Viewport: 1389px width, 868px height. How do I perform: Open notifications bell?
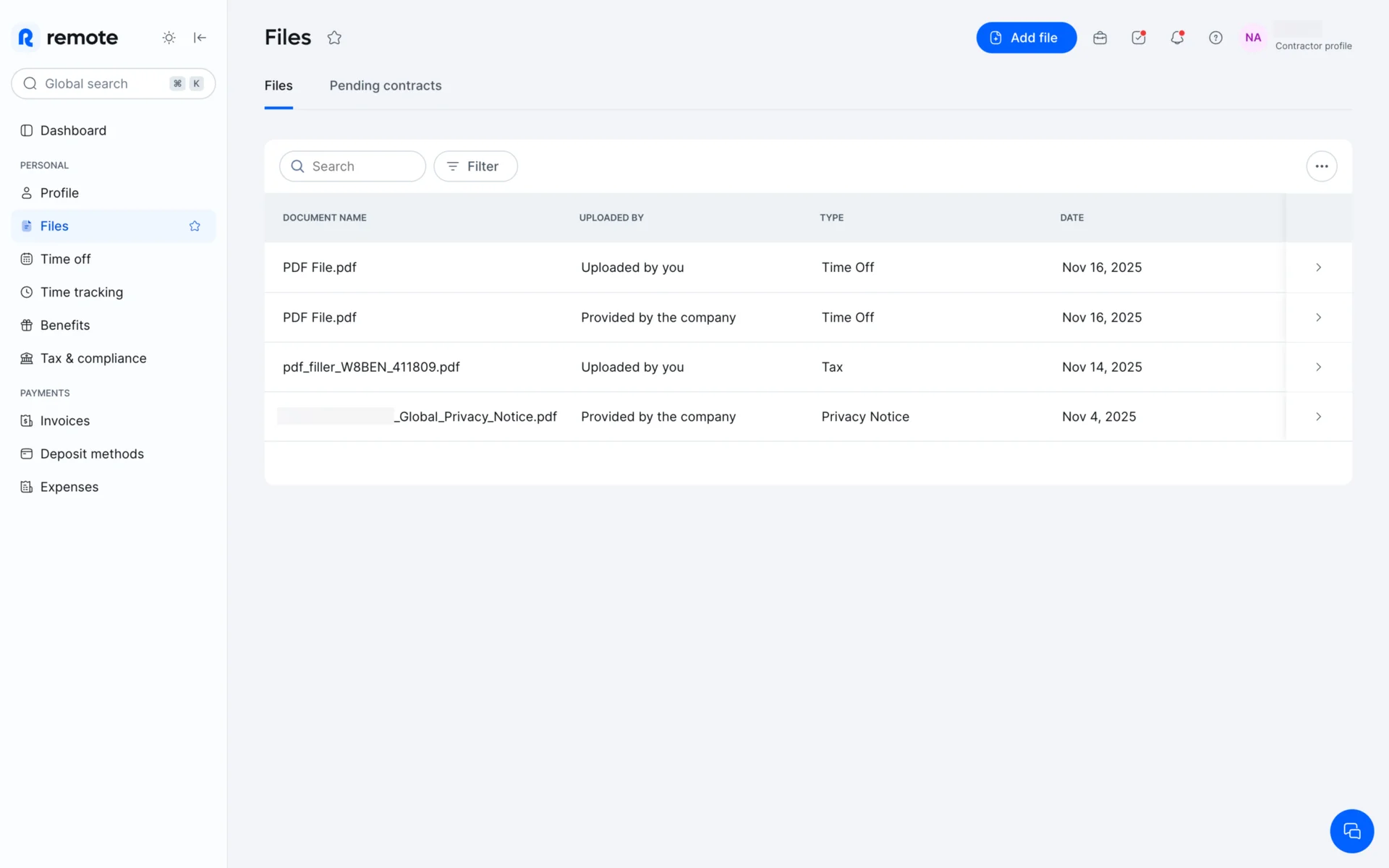tap(1177, 38)
